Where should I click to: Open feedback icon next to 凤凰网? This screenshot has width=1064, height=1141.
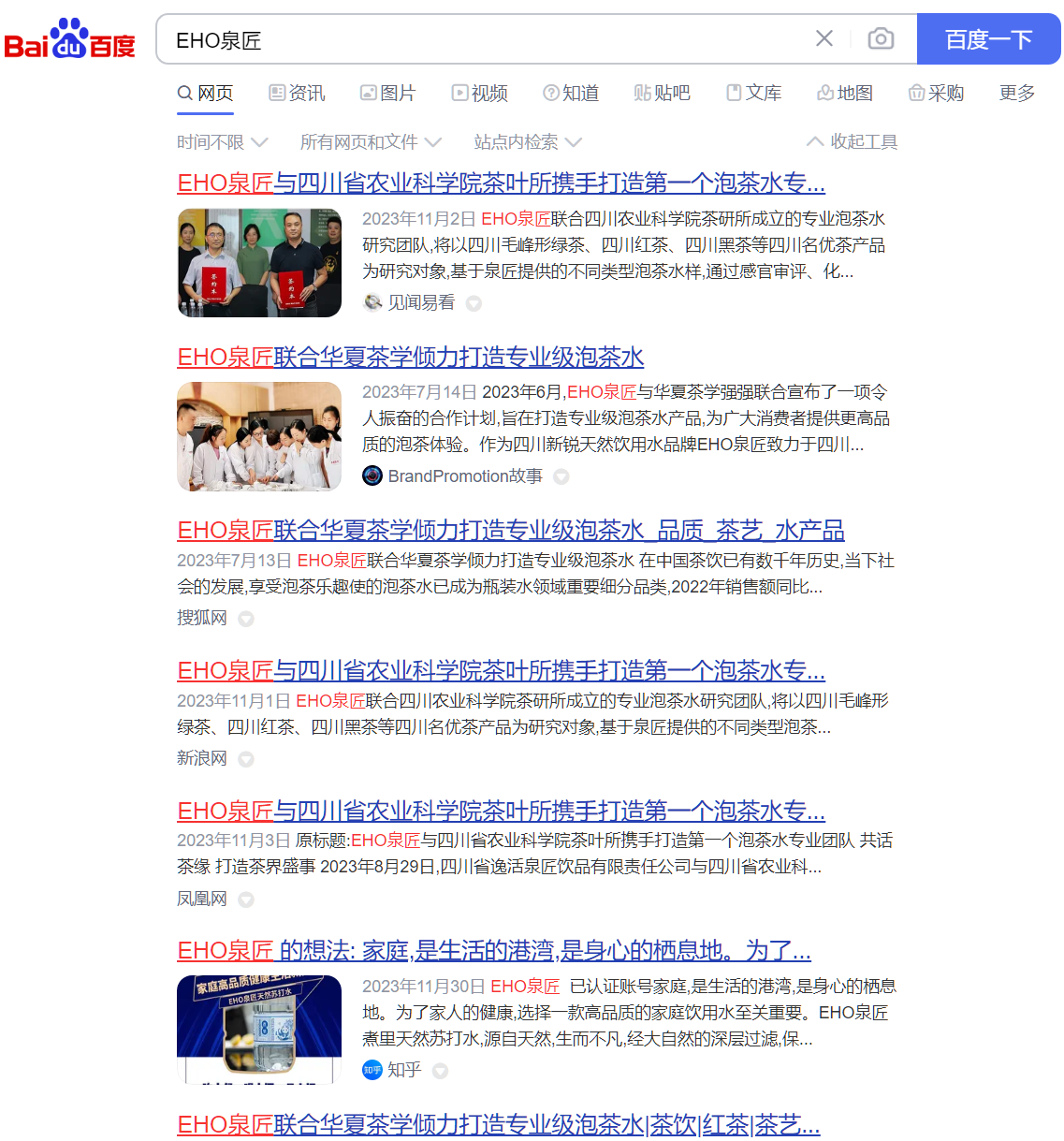[x=246, y=900]
